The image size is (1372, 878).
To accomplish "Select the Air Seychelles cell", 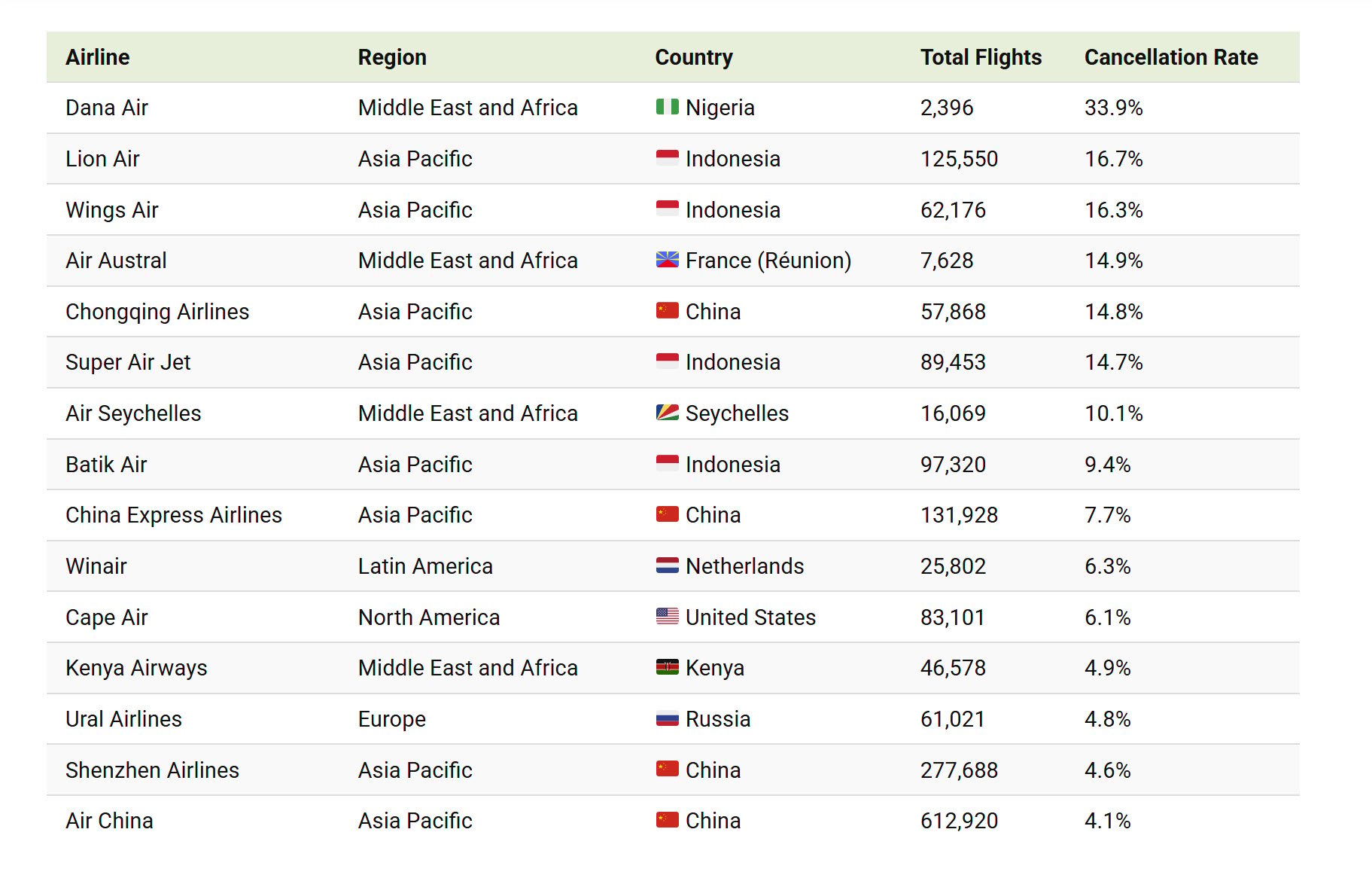I will (133, 413).
